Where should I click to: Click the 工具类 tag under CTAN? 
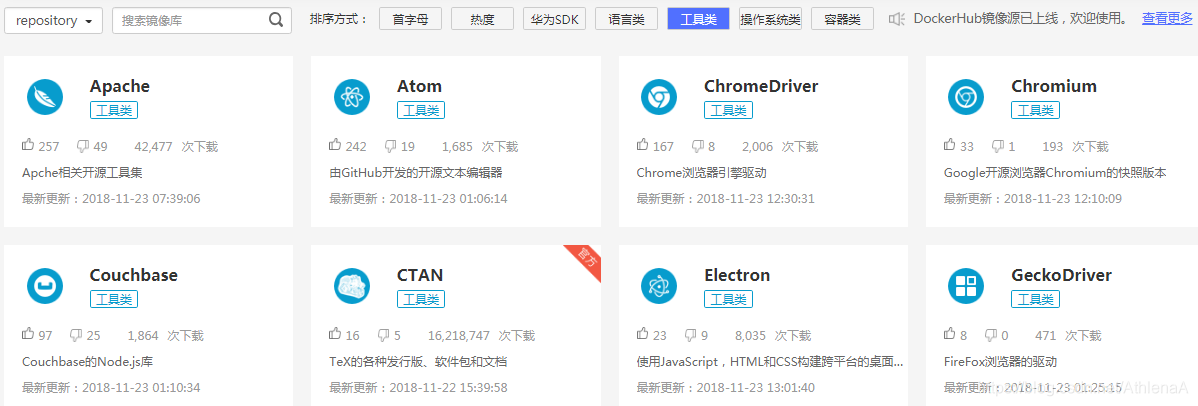click(421, 299)
